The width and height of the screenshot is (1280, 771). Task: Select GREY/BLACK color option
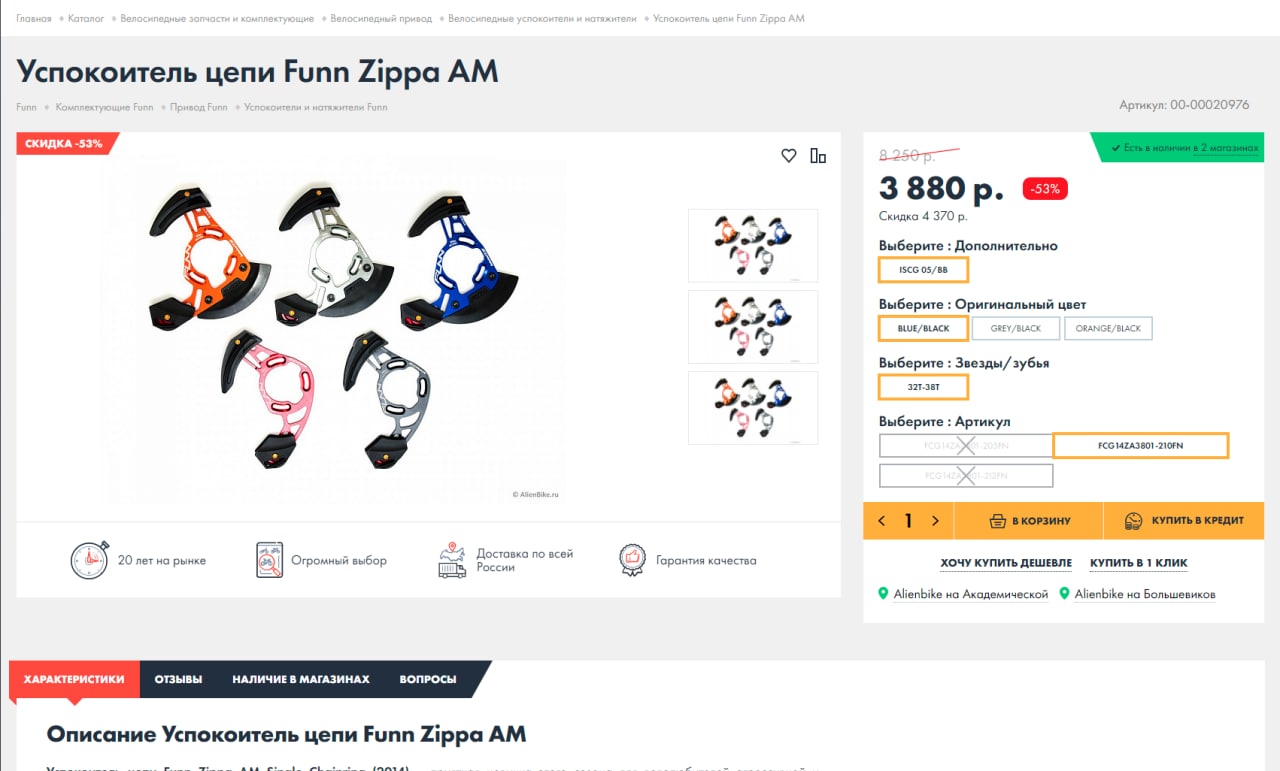[x=1016, y=328]
